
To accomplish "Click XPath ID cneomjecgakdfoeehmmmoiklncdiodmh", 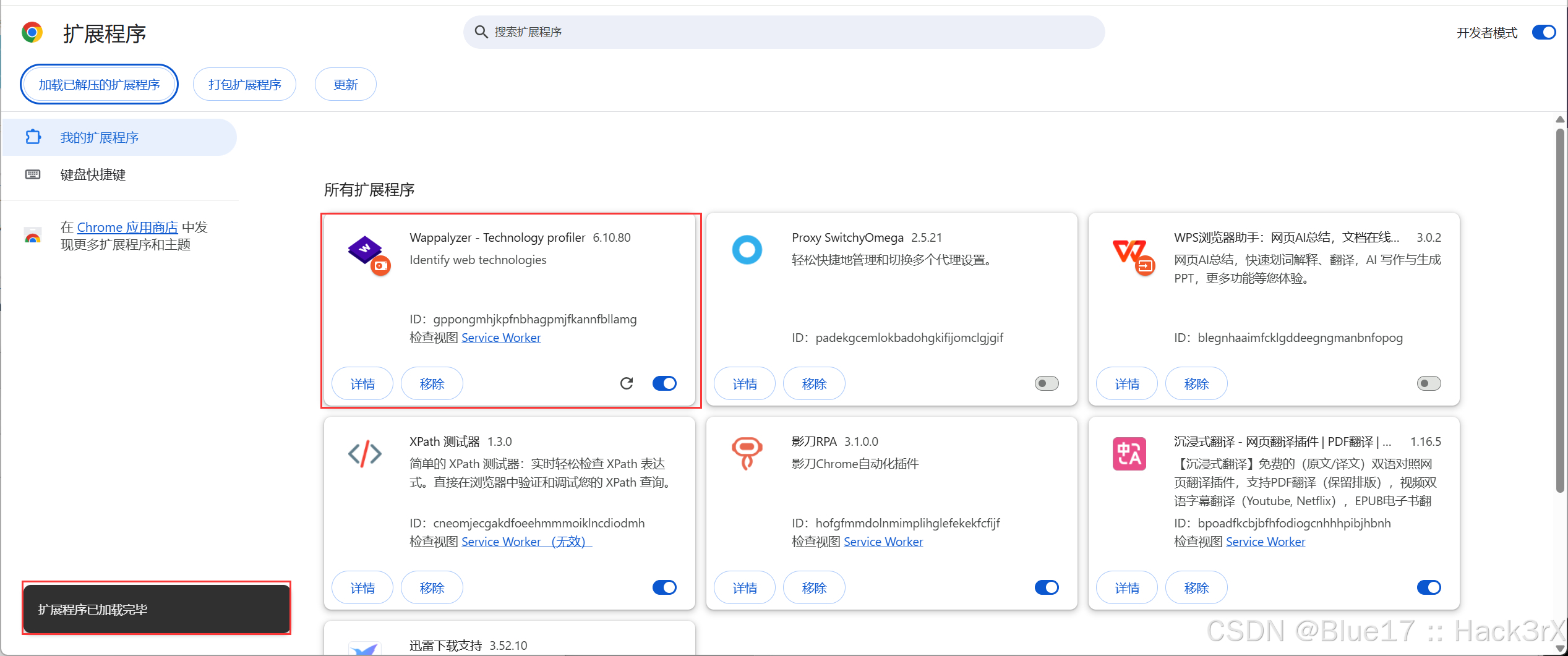I will click(x=539, y=523).
